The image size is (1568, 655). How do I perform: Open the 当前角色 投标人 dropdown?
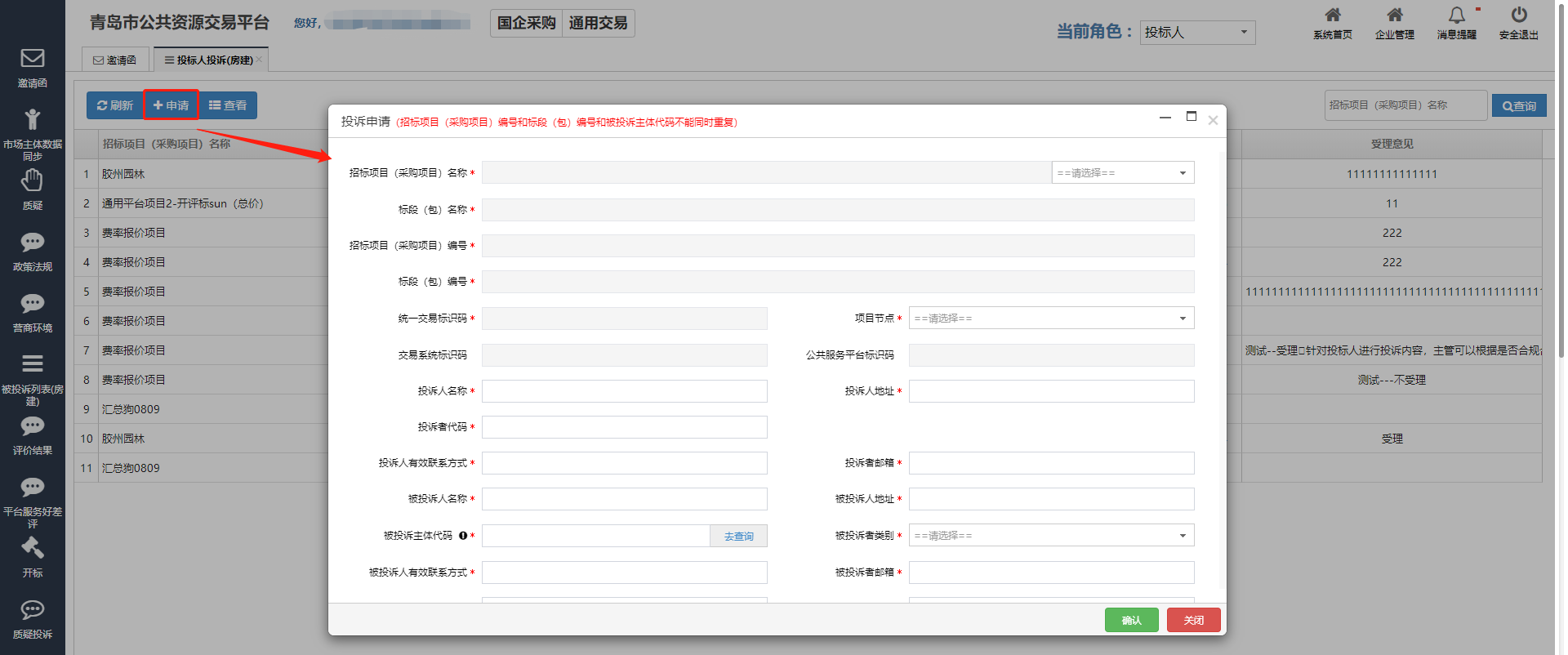click(1197, 32)
